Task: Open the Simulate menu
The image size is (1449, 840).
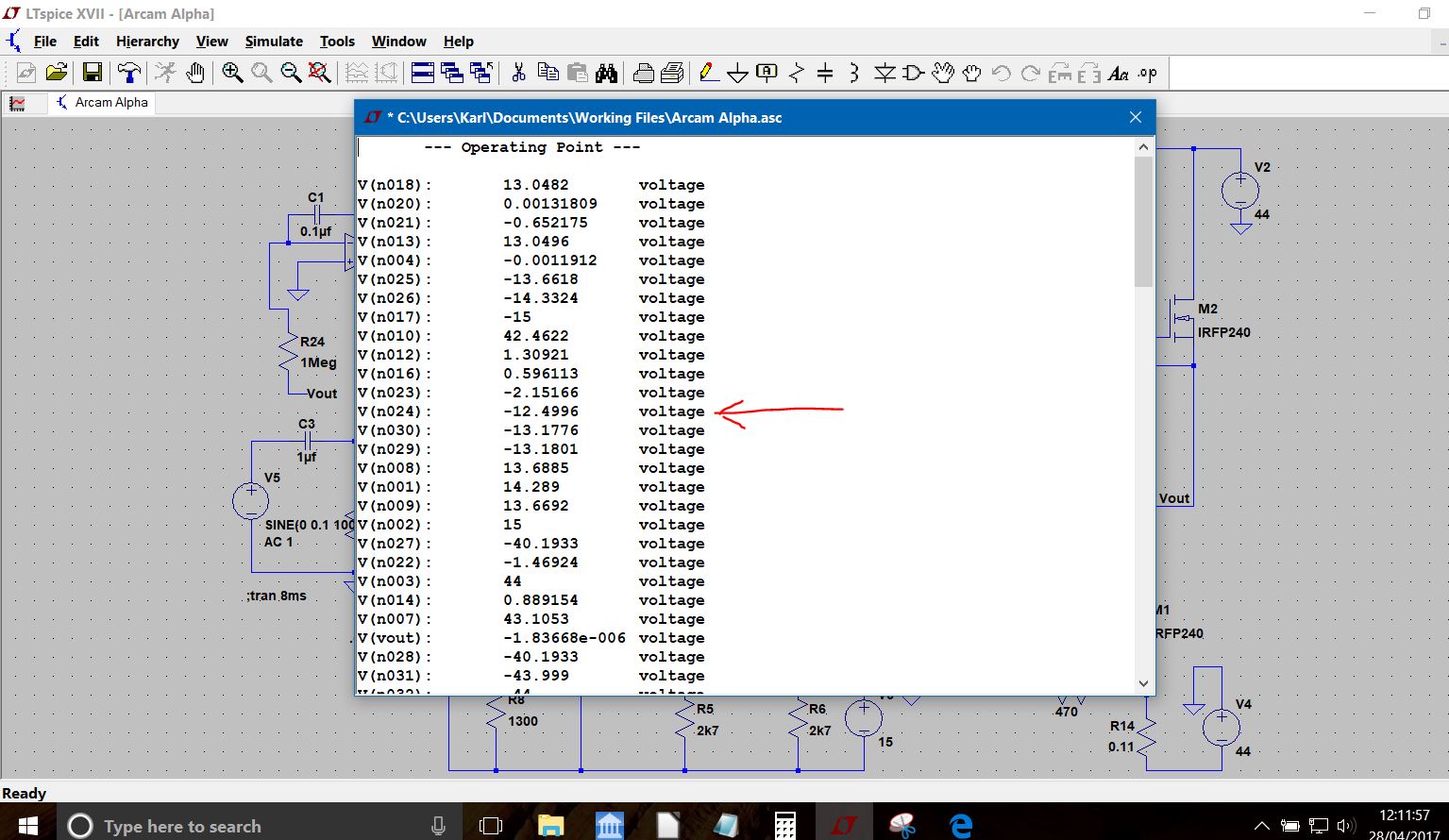Action: 274,42
